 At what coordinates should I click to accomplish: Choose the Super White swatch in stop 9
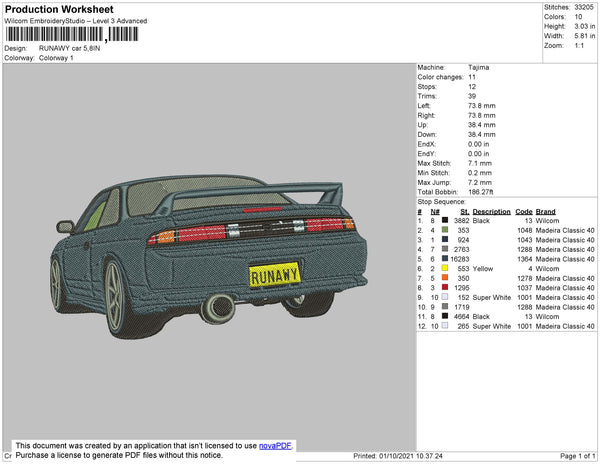(x=444, y=297)
